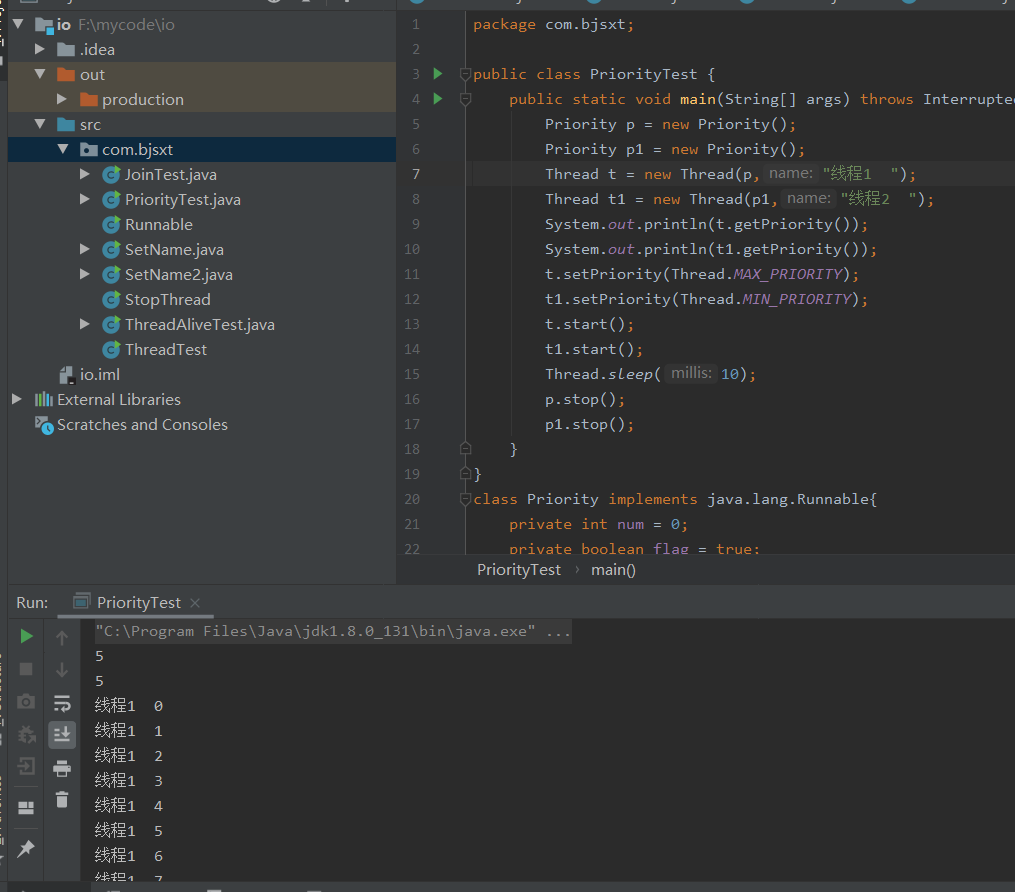Click the bug-with-gear icon in Run toolbar

27,734
